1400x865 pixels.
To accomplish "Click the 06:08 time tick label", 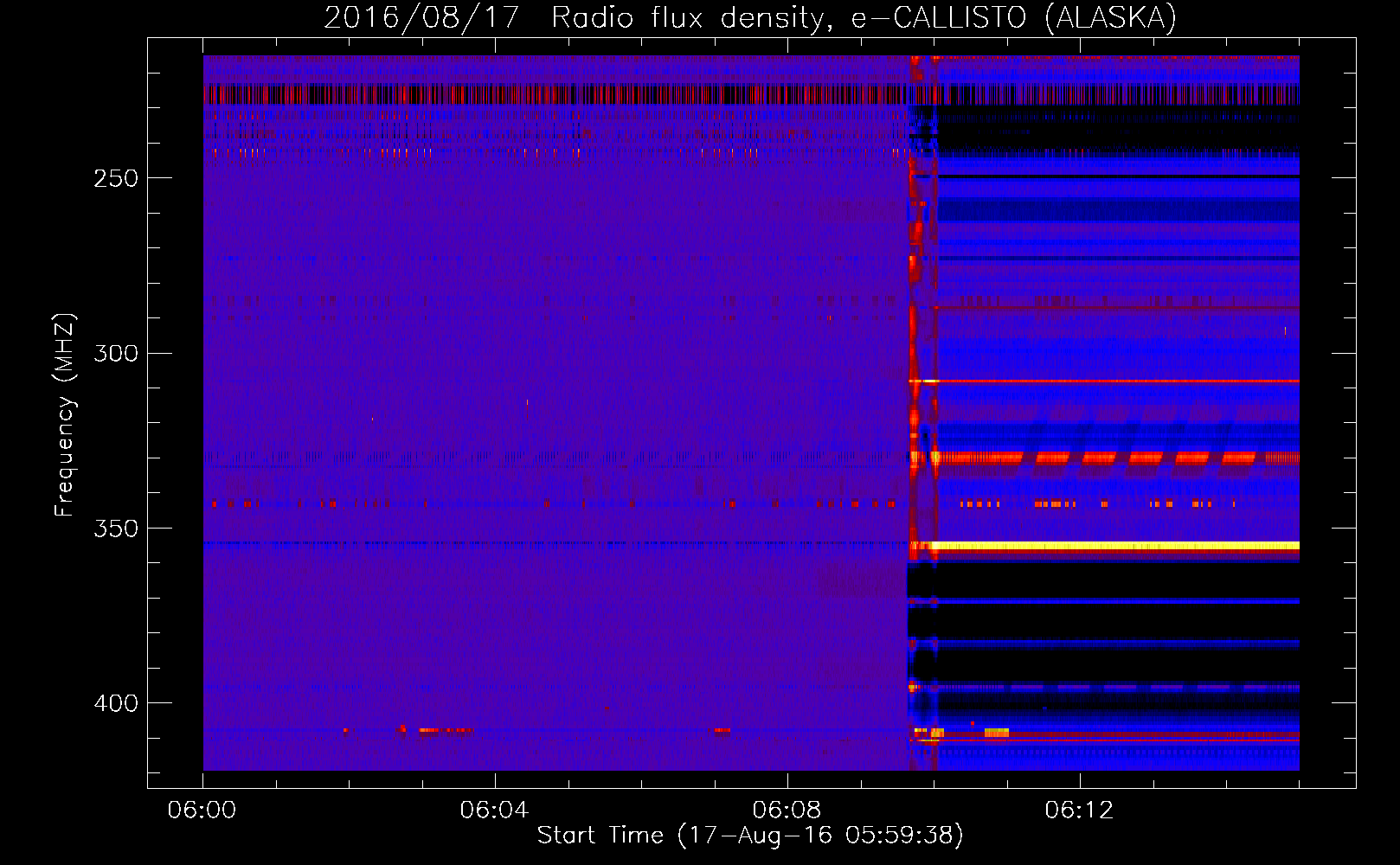I will pyautogui.click(x=787, y=811).
